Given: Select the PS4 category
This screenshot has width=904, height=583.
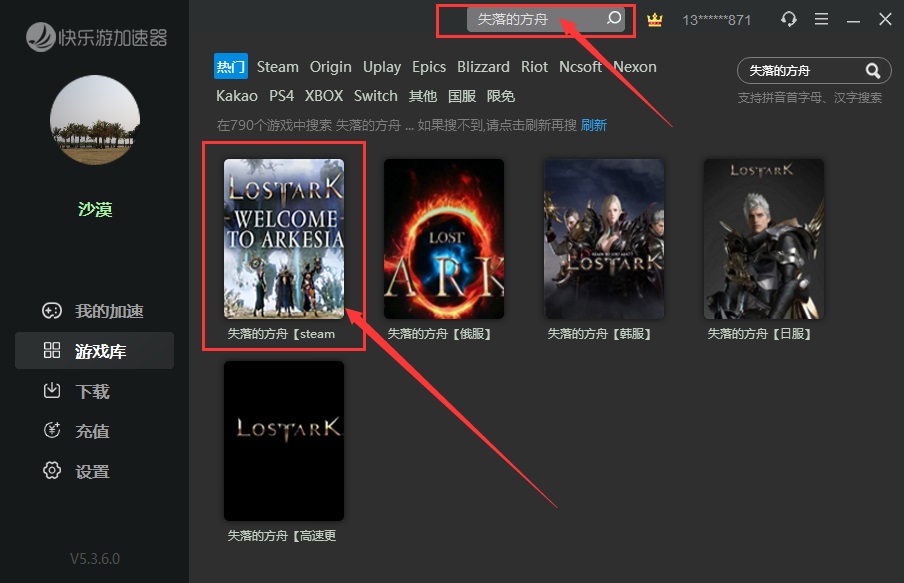Looking at the screenshot, I should pos(281,96).
